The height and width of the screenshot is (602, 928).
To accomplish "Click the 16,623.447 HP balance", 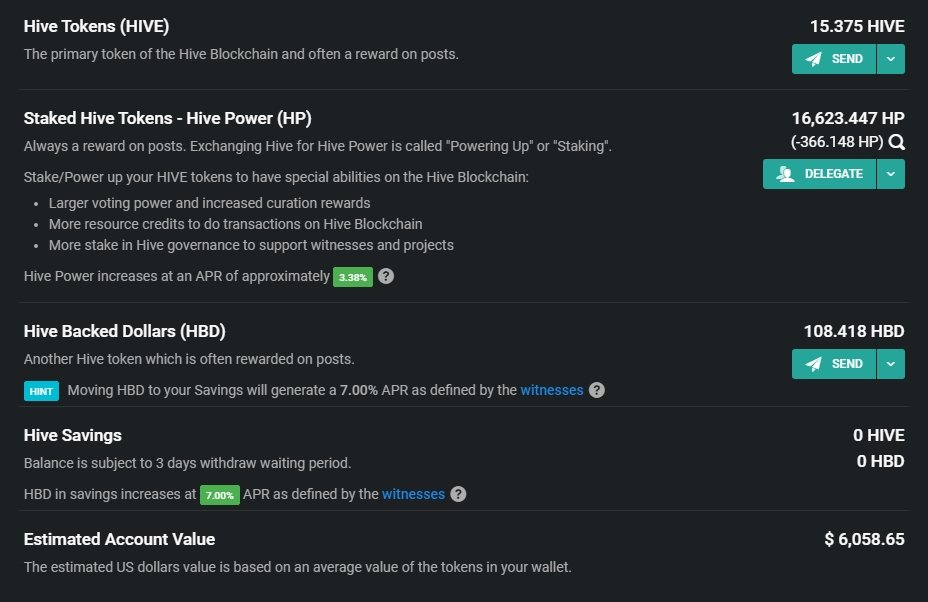I will (848, 118).
